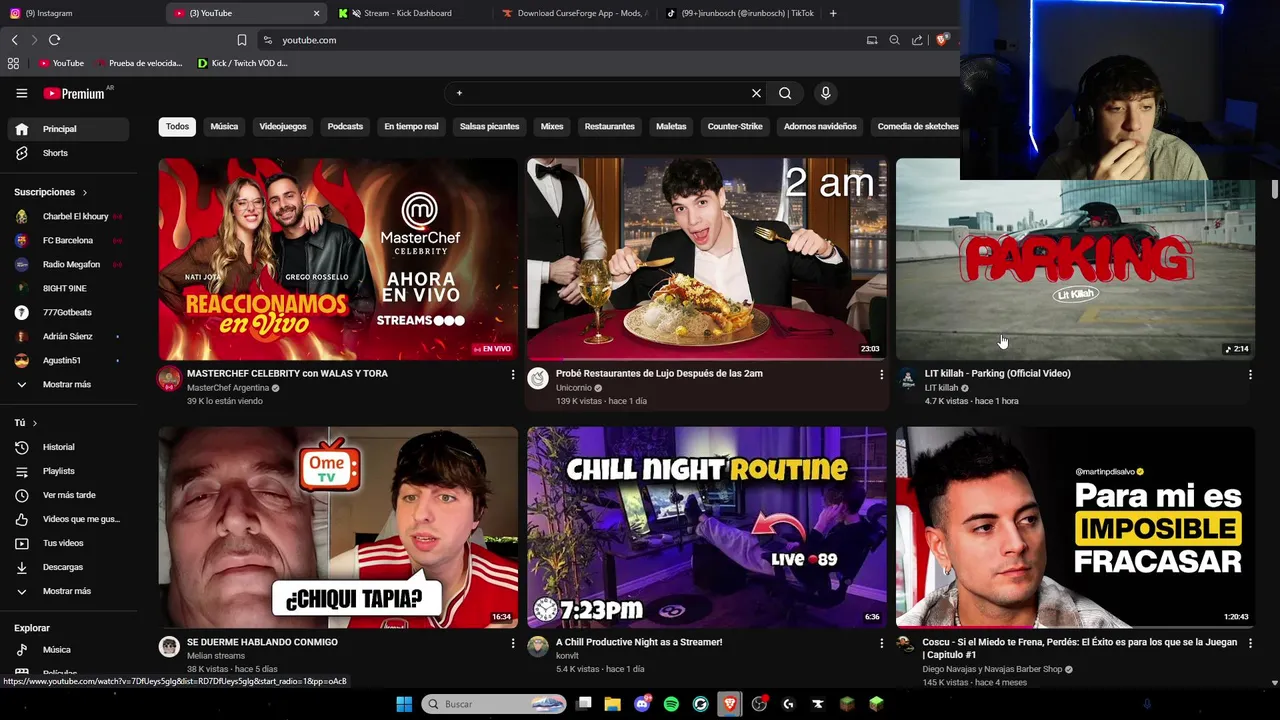The width and height of the screenshot is (1280, 720).
Task: Open Shorts in the sidebar
Action: click(x=68, y=153)
